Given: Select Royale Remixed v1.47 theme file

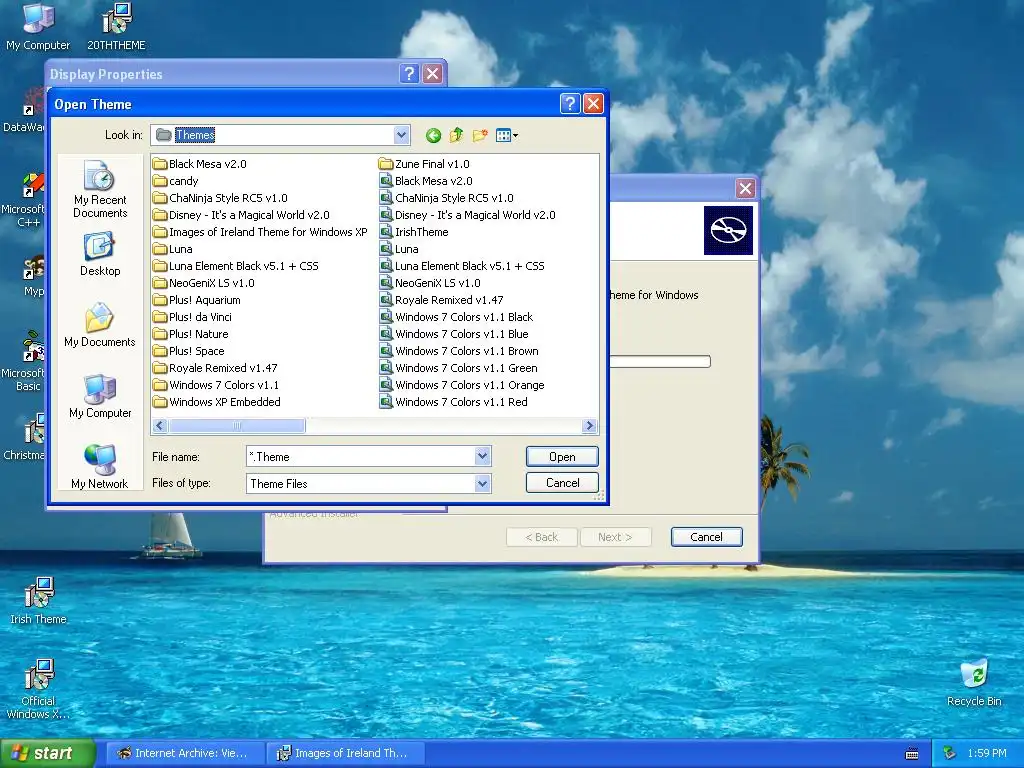Looking at the screenshot, I should coord(441,300).
